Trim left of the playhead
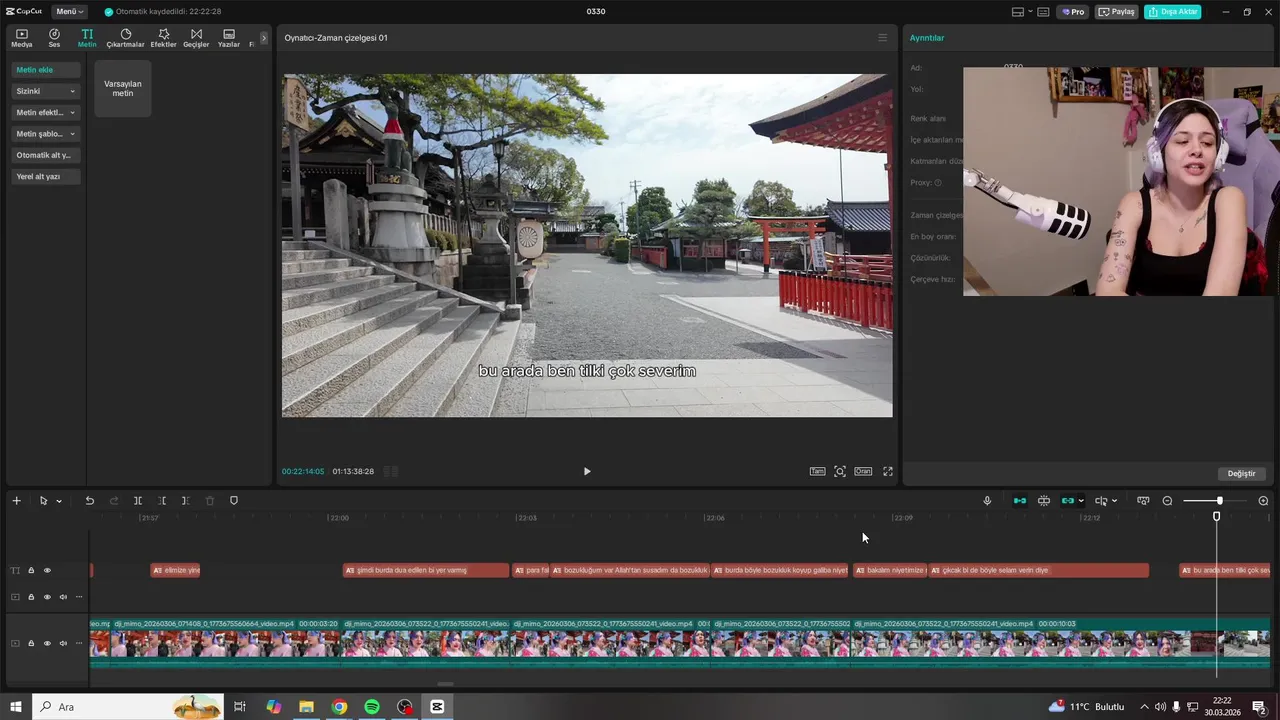The width and height of the screenshot is (1280, 720). tap(162, 500)
